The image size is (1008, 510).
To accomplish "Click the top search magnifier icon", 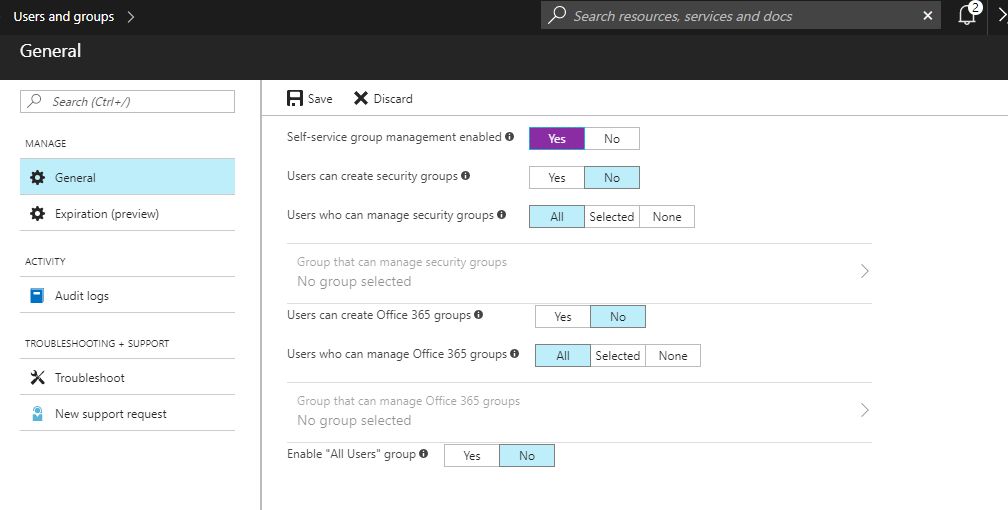I will 557,15.
